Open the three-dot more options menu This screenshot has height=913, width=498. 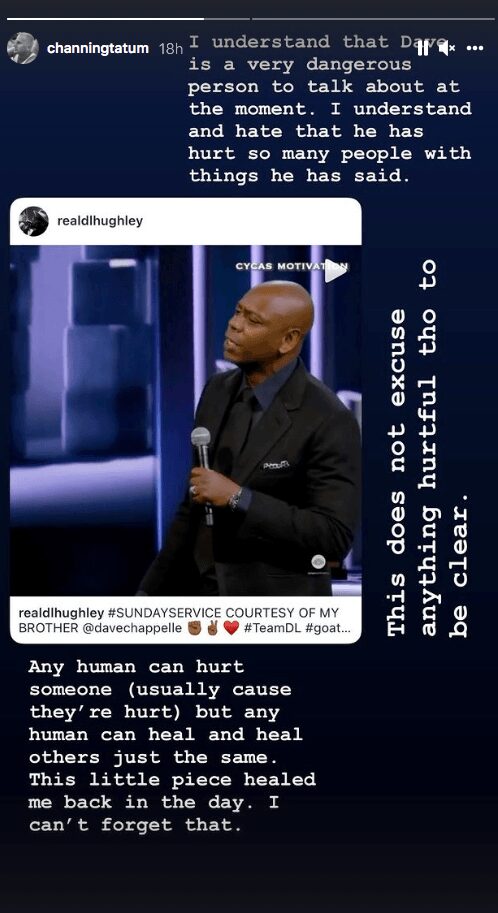[475, 48]
